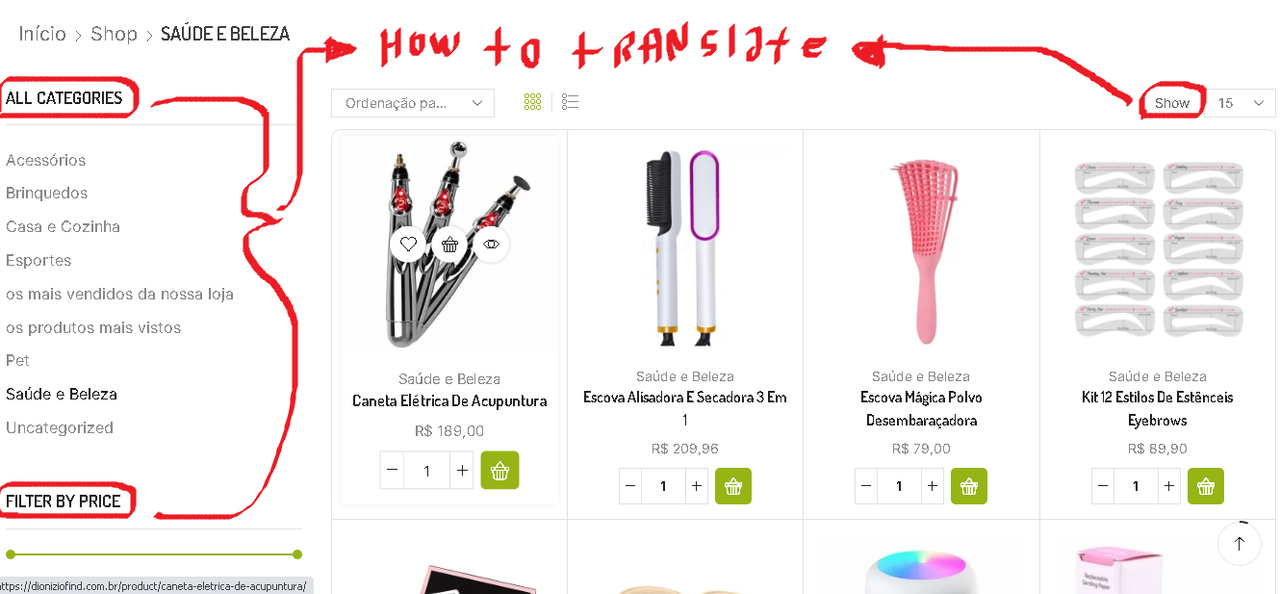Select the Acessórios category
Image resolution: width=1280 pixels, height=594 pixels.
point(46,160)
